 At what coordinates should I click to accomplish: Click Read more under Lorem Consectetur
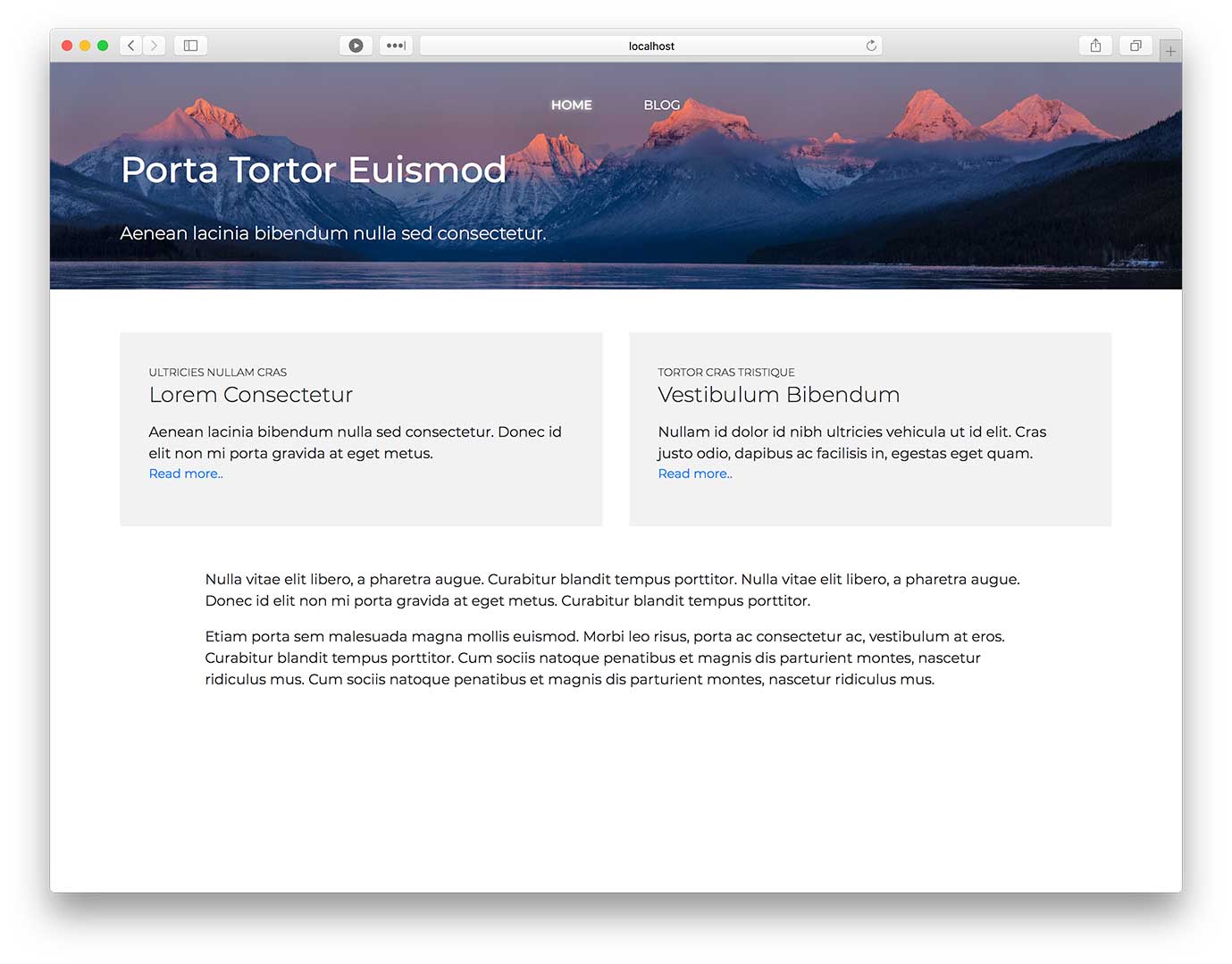(x=186, y=474)
